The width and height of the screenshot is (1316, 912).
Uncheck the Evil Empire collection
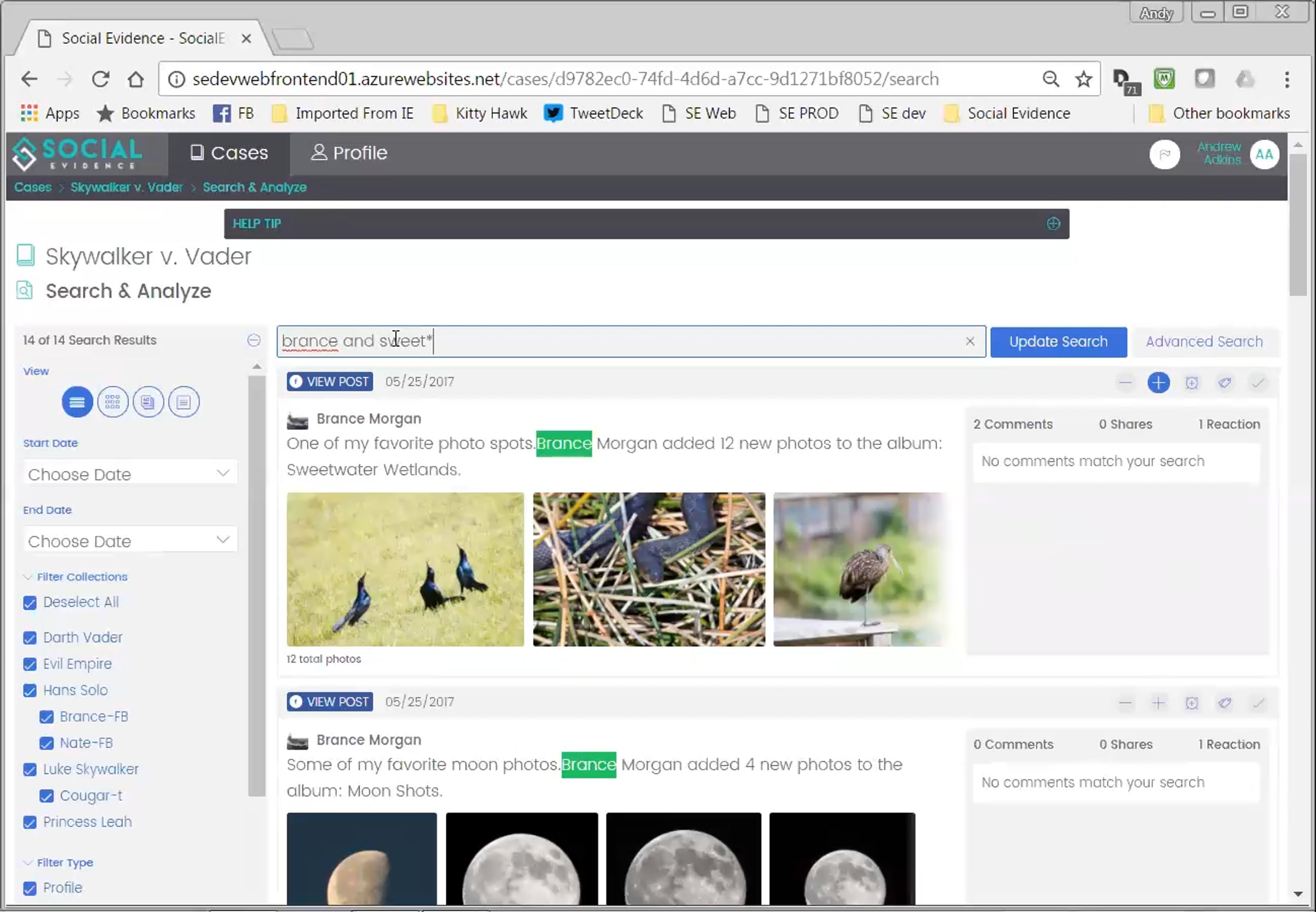click(x=30, y=665)
